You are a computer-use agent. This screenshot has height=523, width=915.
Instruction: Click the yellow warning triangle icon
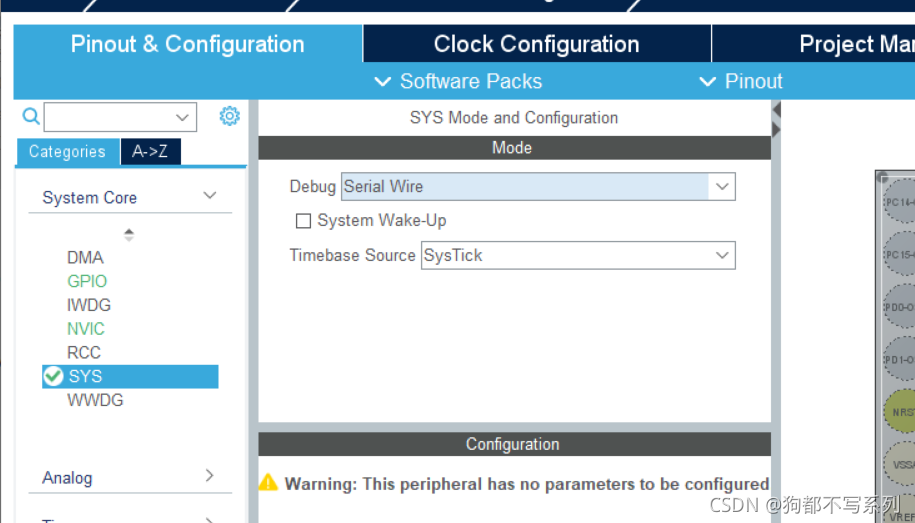[x=268, y=483]
